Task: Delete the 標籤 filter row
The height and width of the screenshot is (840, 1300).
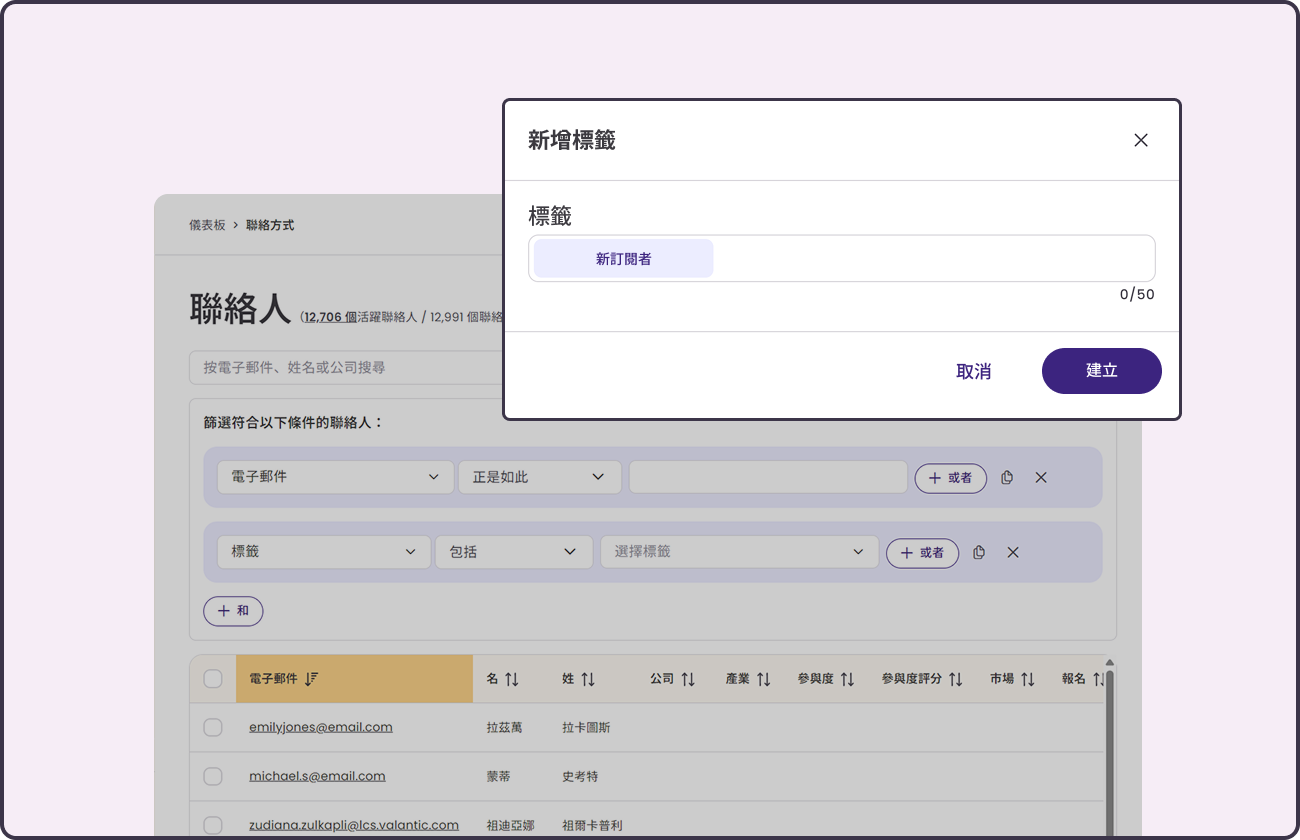Action: (x=1013, y=552)
